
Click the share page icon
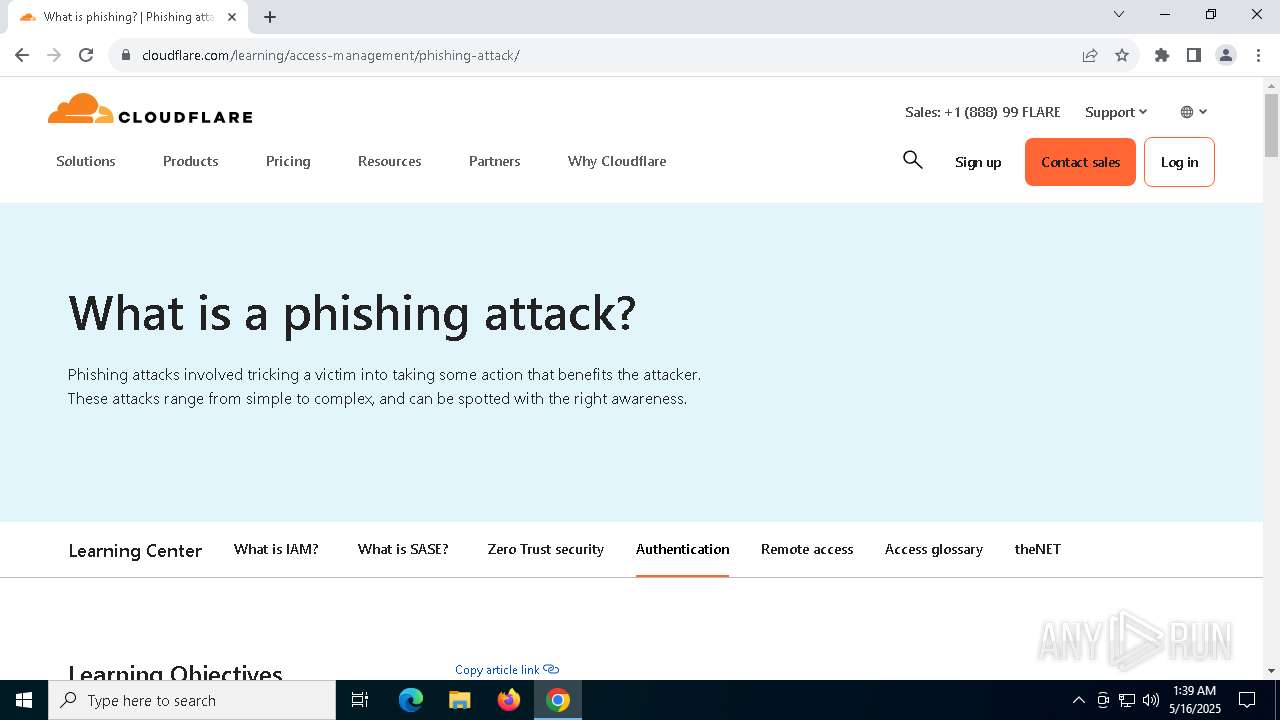(x=1090, y=55)
